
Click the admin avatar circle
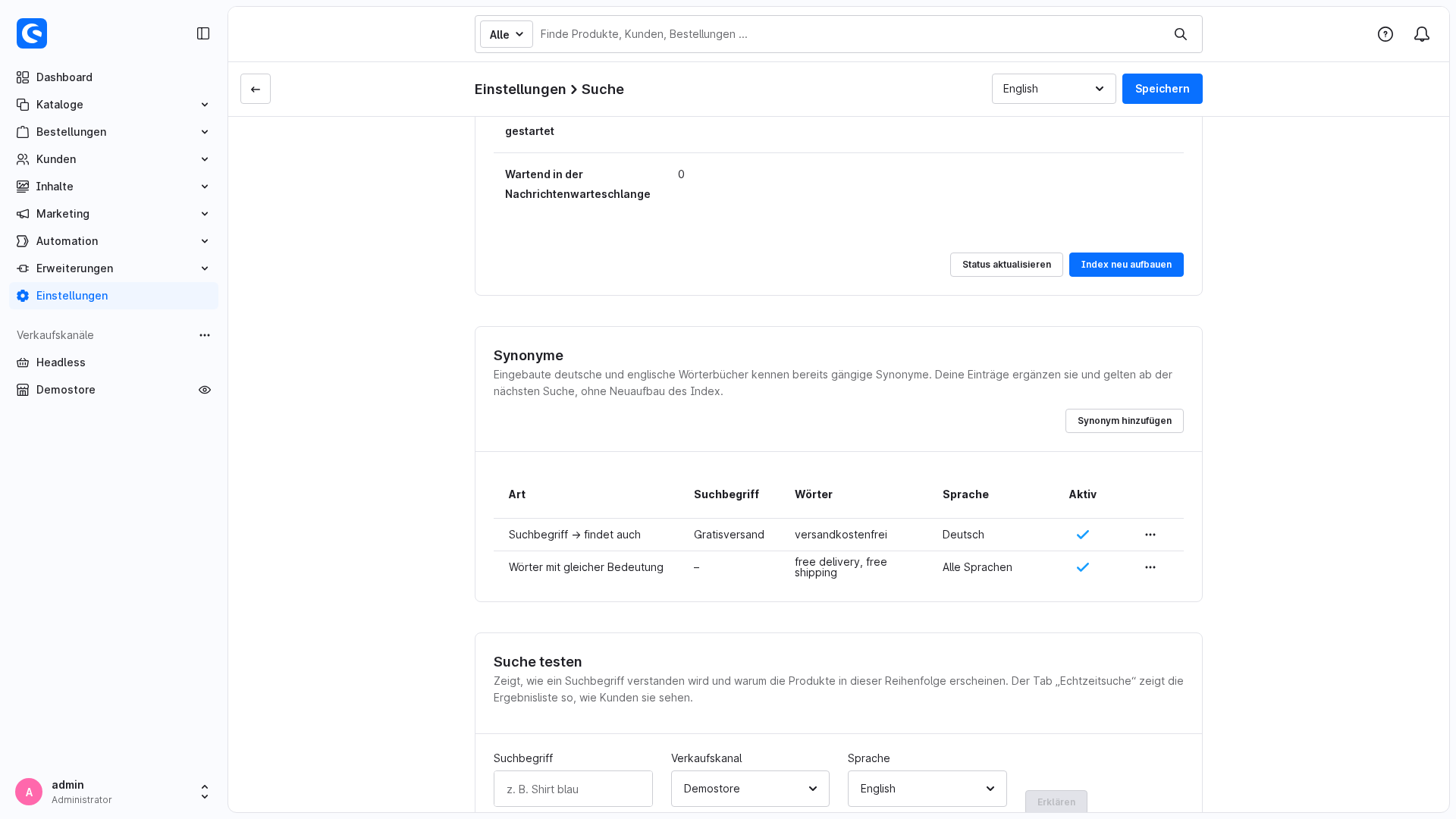[x=29, y=792]
